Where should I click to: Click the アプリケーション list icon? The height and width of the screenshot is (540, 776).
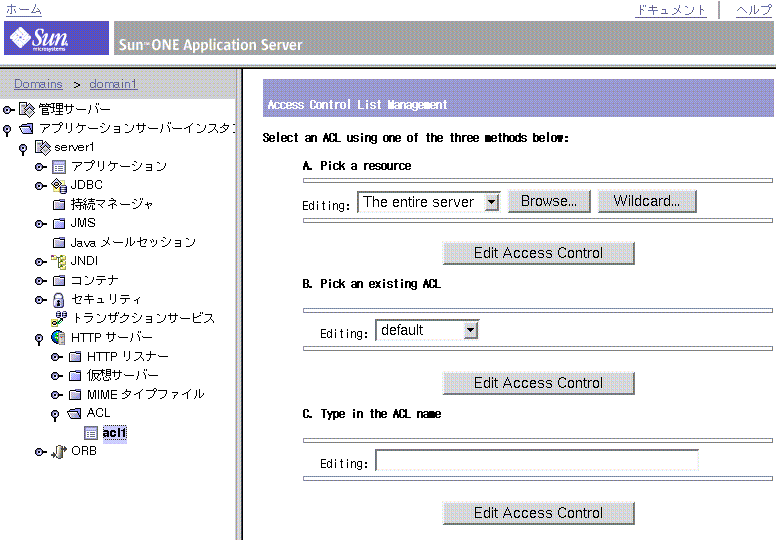(x=59, y=167)
